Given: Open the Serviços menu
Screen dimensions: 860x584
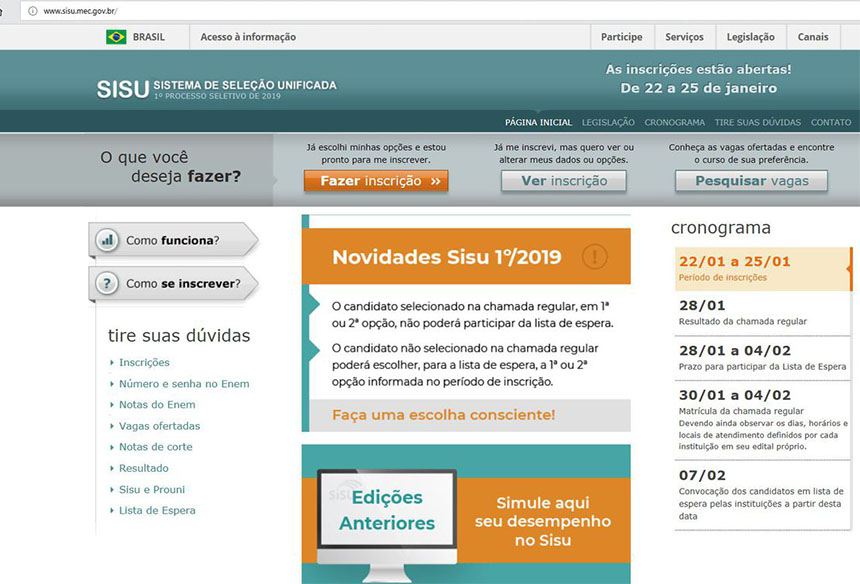Looking at the screenshot, I should coord(684,37).
